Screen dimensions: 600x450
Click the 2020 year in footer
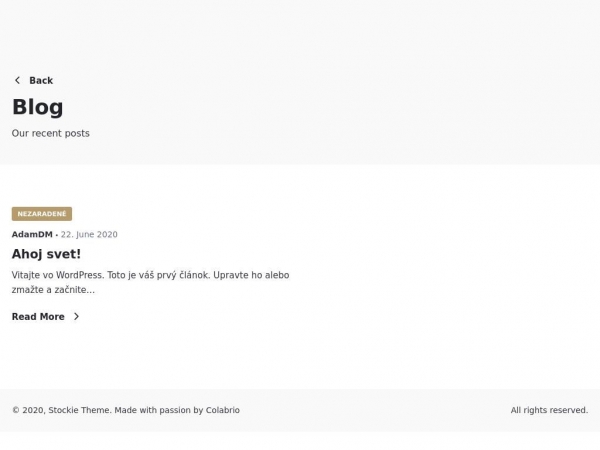34,410
